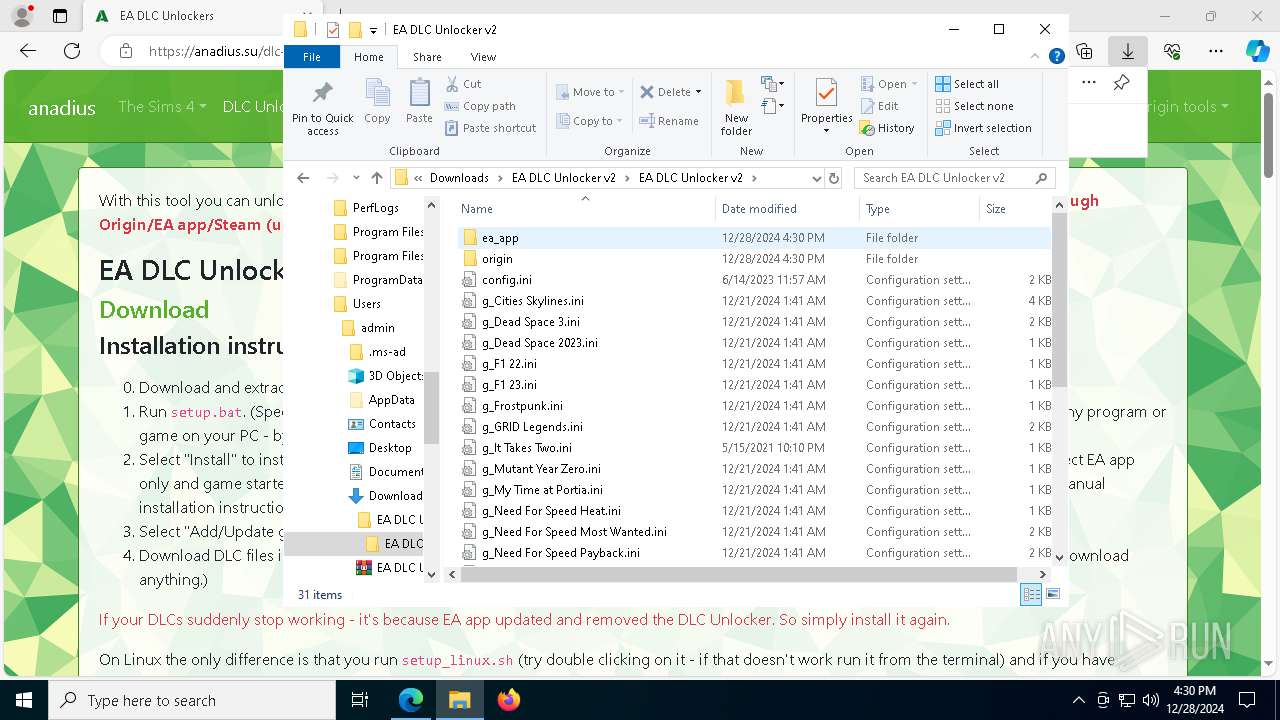This screenshot has width=1280, height=720.
Task: Click the green Download link on the page
Action: (x=154, y=310)
